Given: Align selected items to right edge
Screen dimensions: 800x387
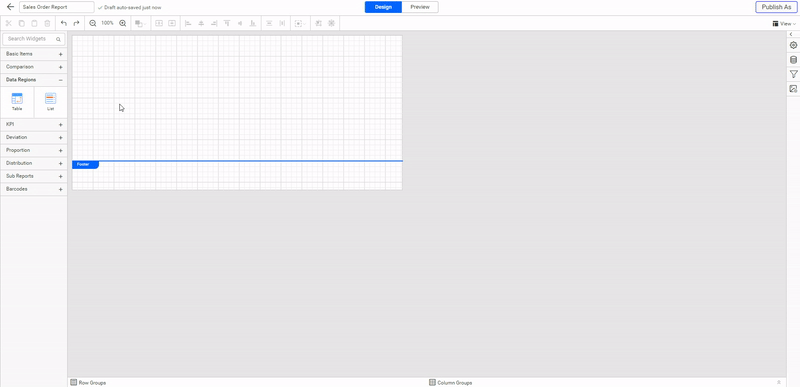Looking at the screenshot, I should (x=214, y=23).
